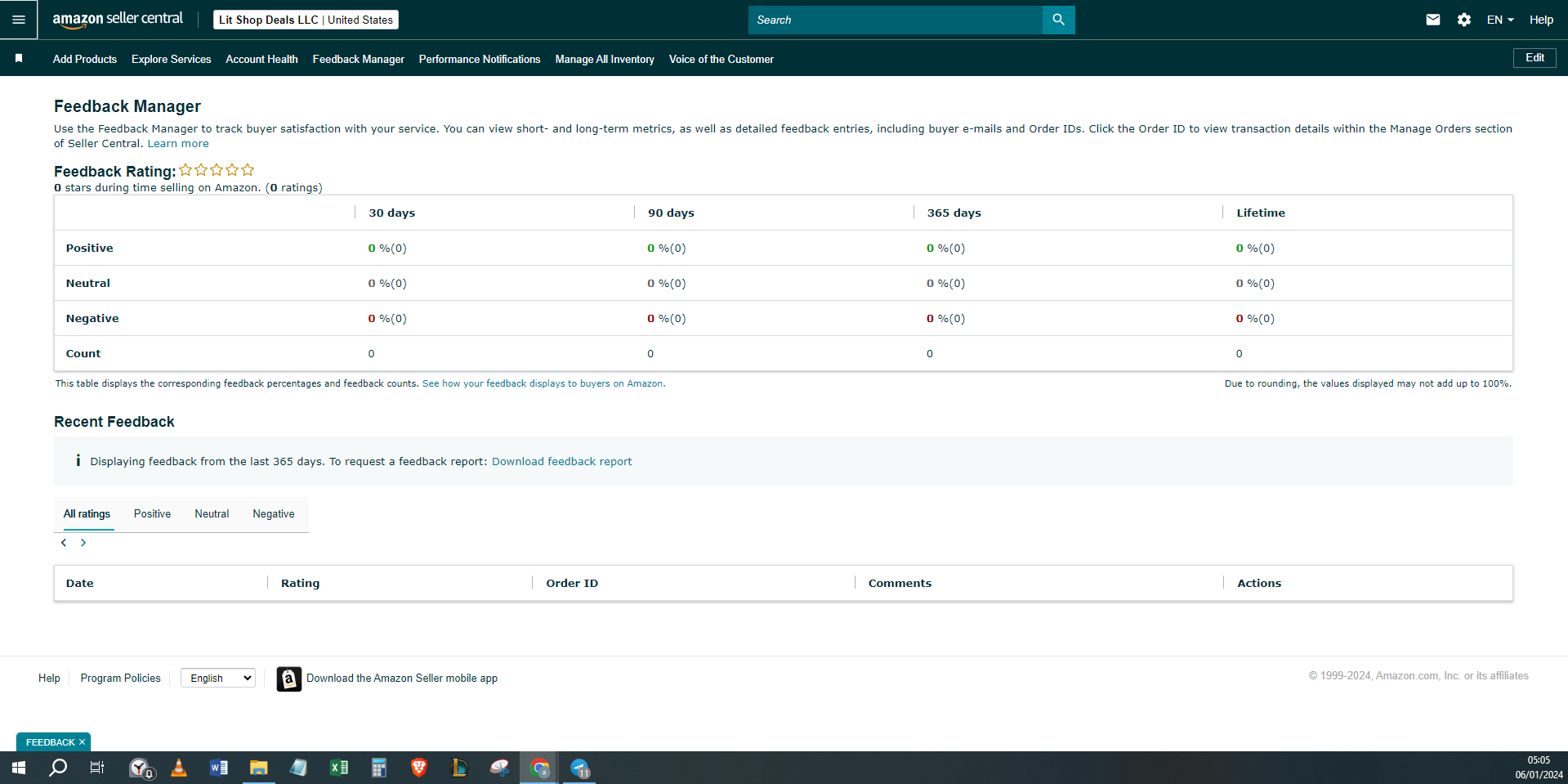Open the settings gear icon

(1464, 20)
